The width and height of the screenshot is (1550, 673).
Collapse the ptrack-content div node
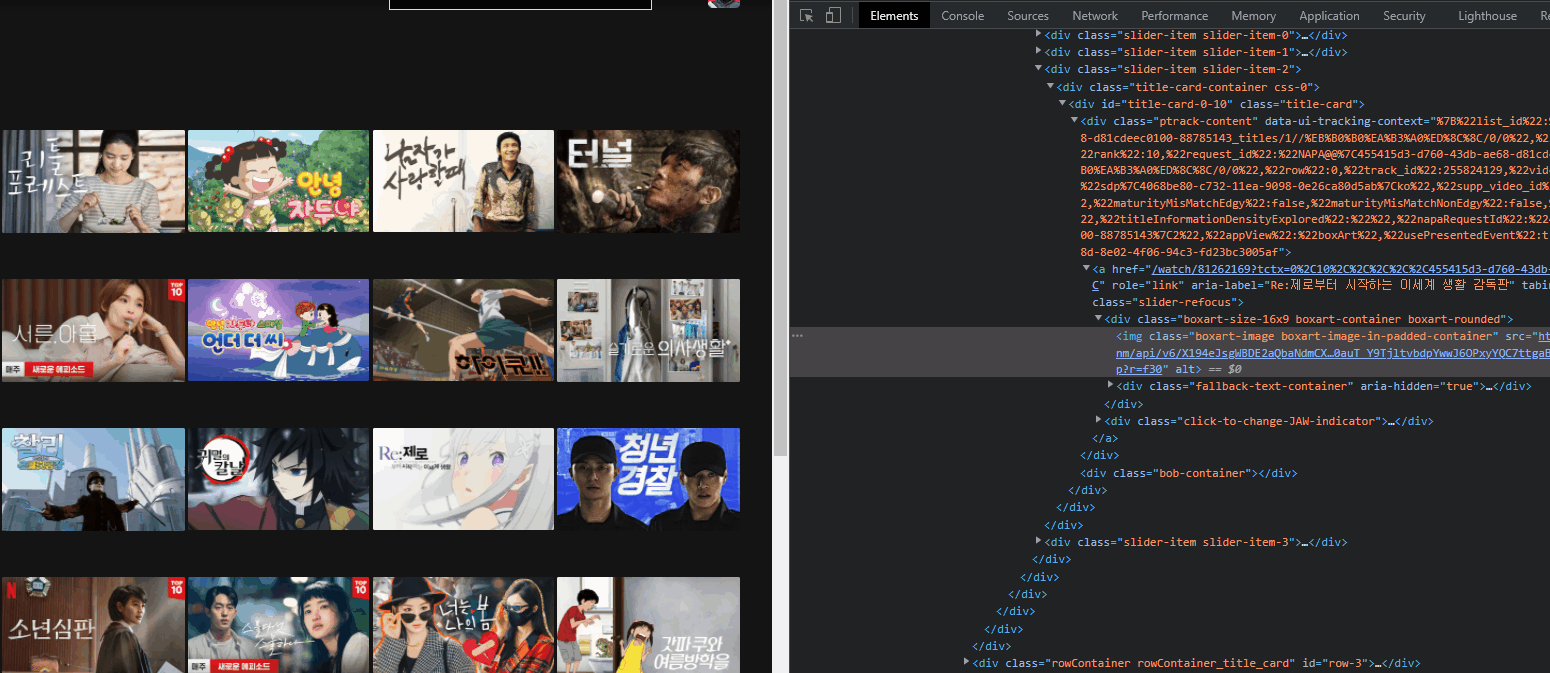coord(1075,121)
